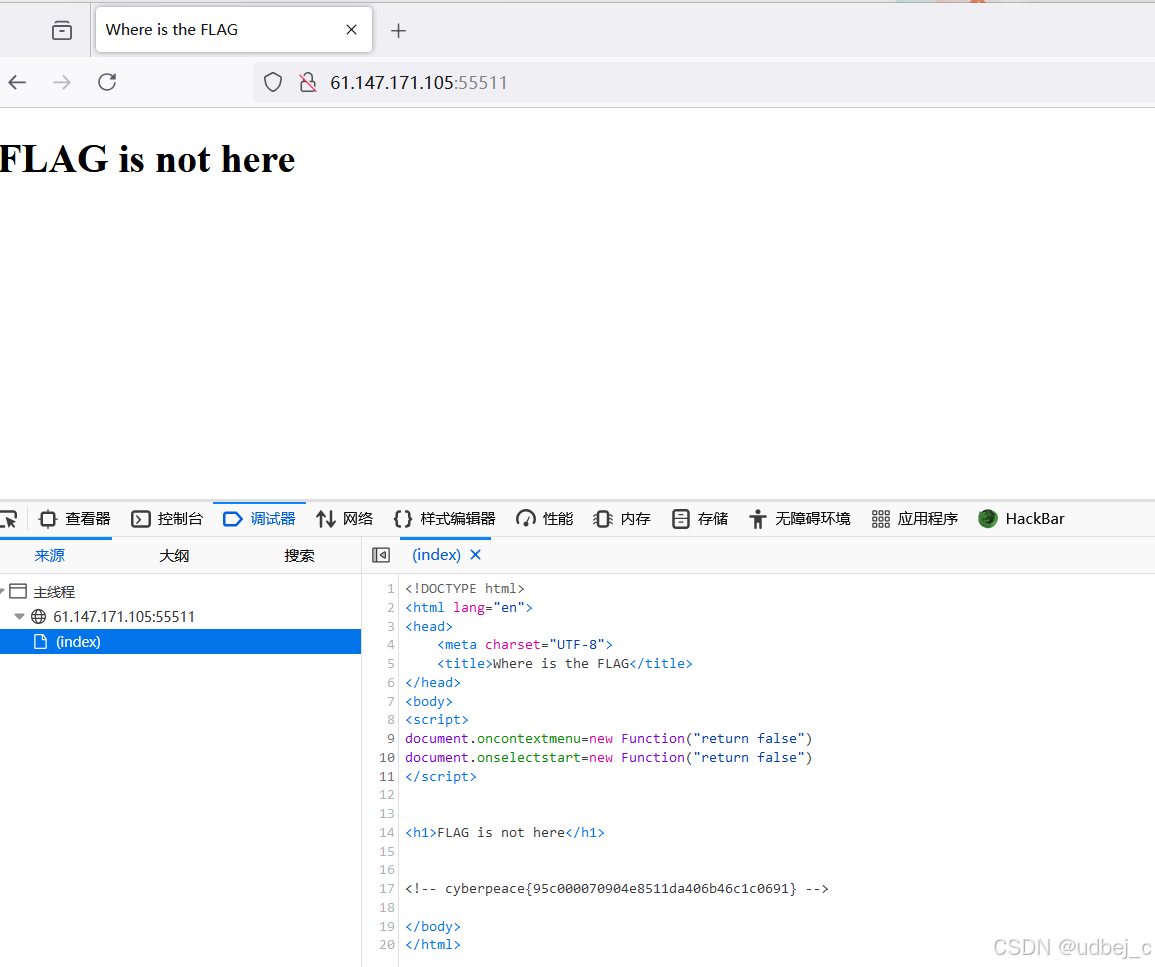Select the 调试器 (Debugger) panel
This screenshot has width=1155, height=967.
(x=259, y=518)
